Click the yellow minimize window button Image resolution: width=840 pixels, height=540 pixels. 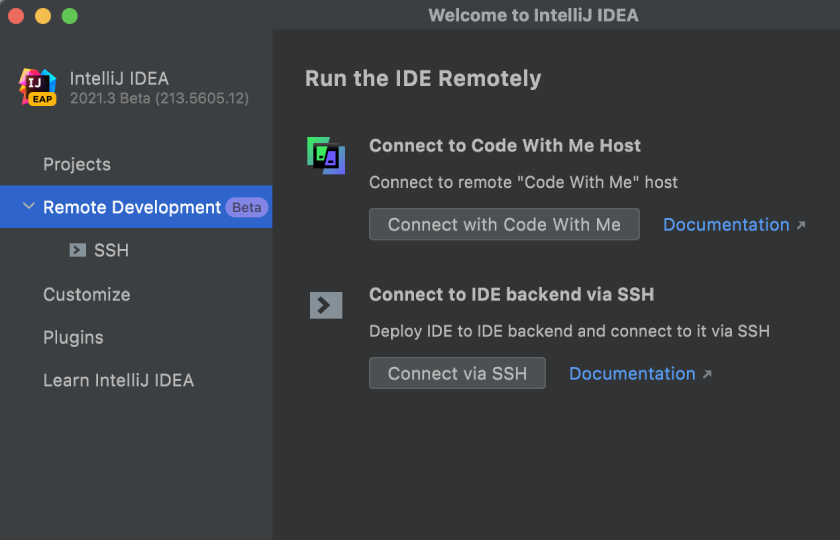(x=43, y=16)
